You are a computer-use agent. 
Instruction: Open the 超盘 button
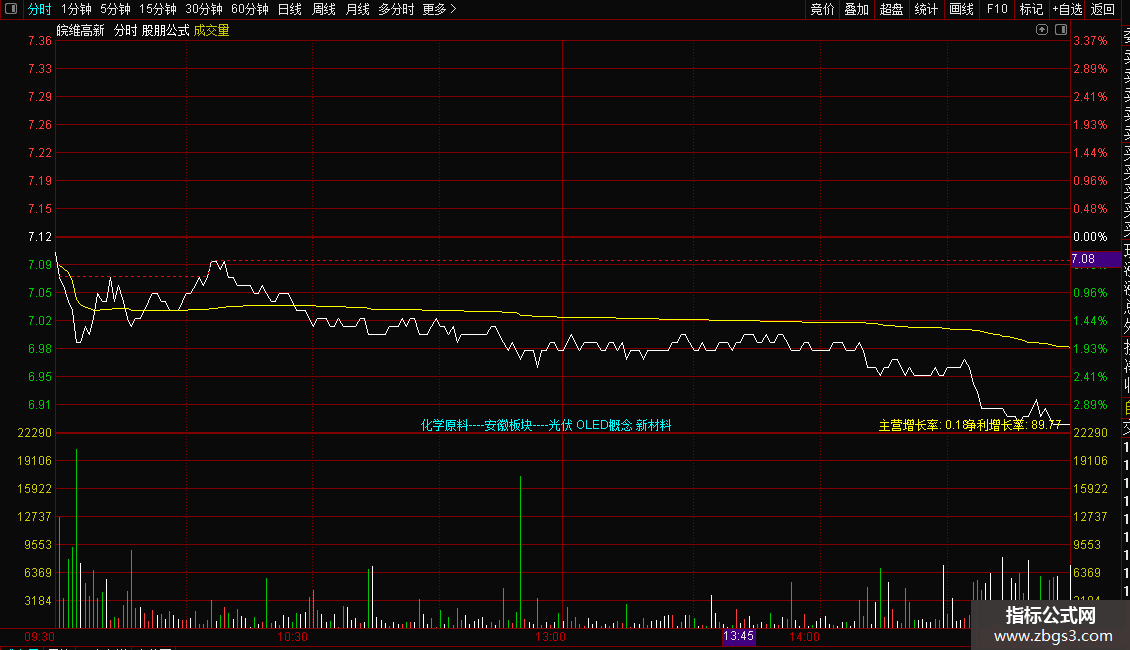(x=891, y=9)
